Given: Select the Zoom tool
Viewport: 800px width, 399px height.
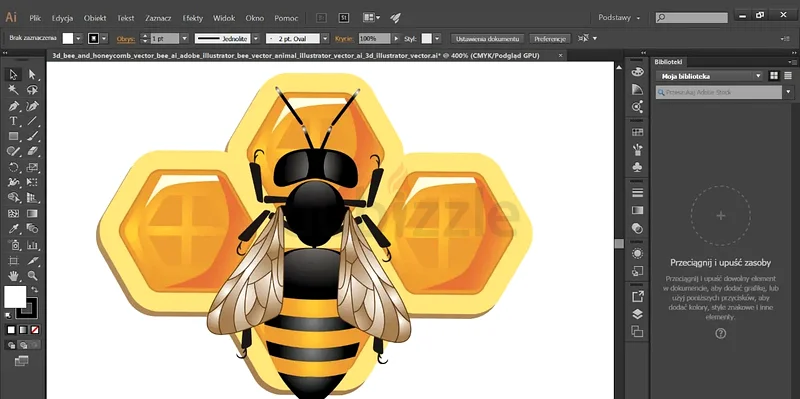Looking at the screenshot, I should (32, 276).
